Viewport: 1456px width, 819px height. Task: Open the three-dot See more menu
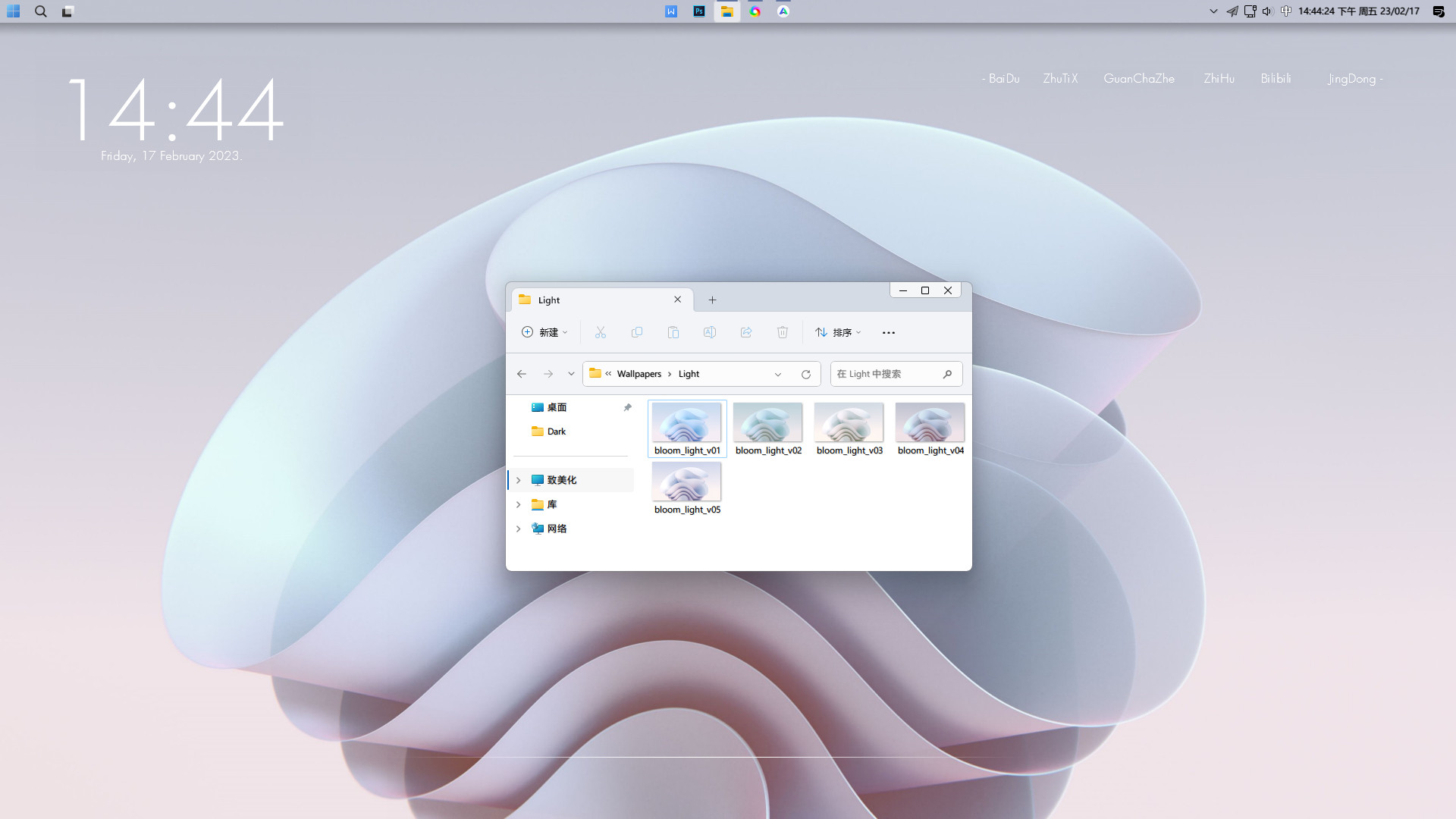[889, 332]
